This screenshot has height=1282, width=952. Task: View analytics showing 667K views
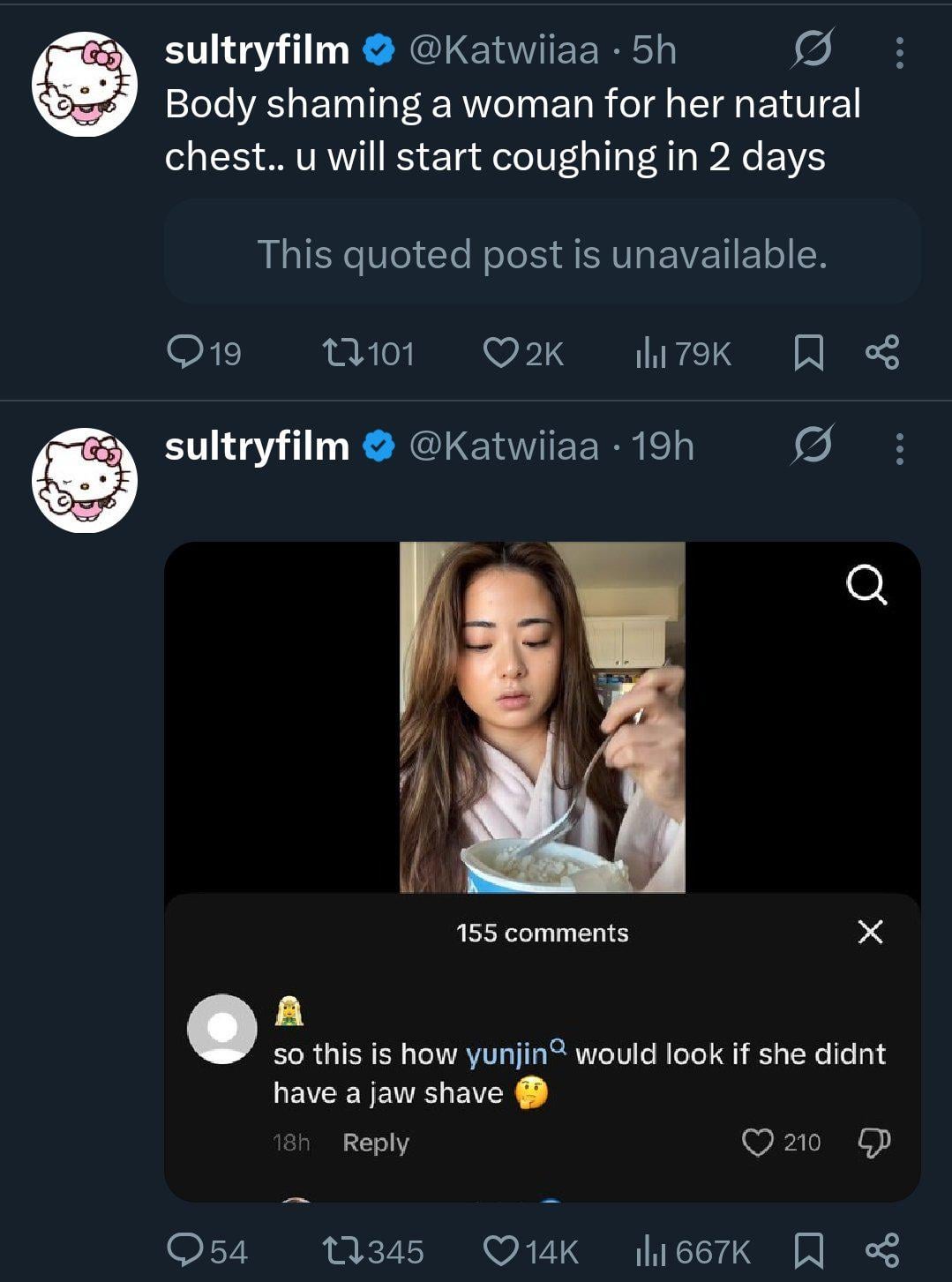[651, 1250]
